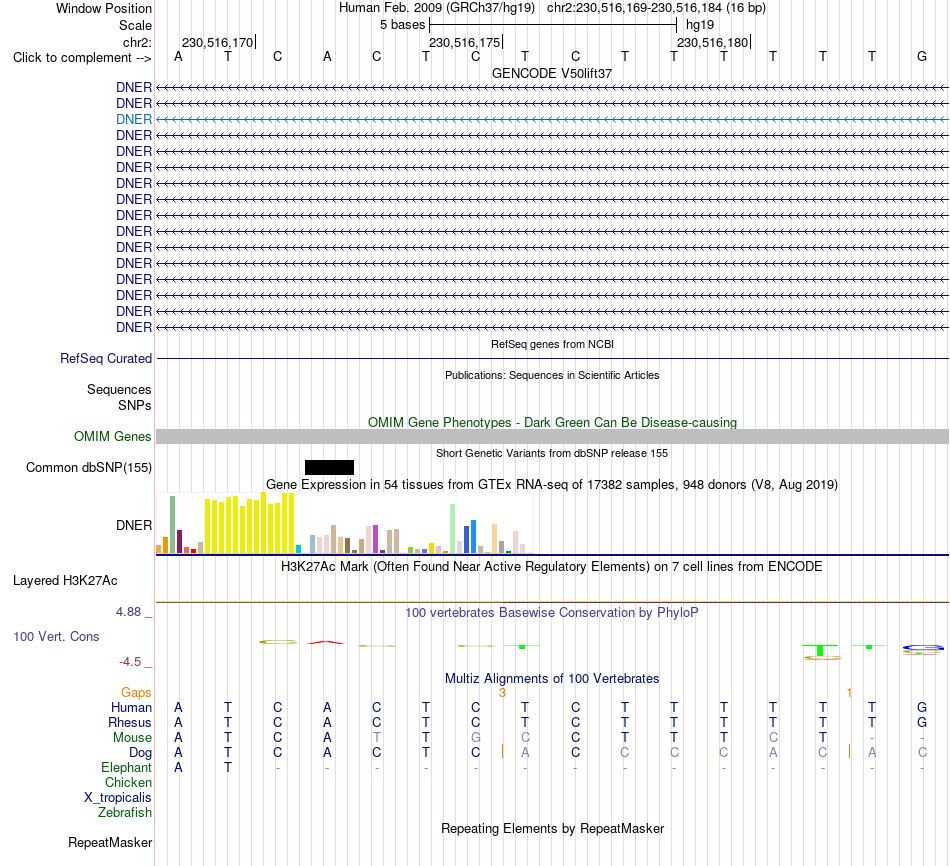This screenshot has height=866, width=950.
Task: Click the gray OMIM Genes bar
Action: click(x=552, y=436)
